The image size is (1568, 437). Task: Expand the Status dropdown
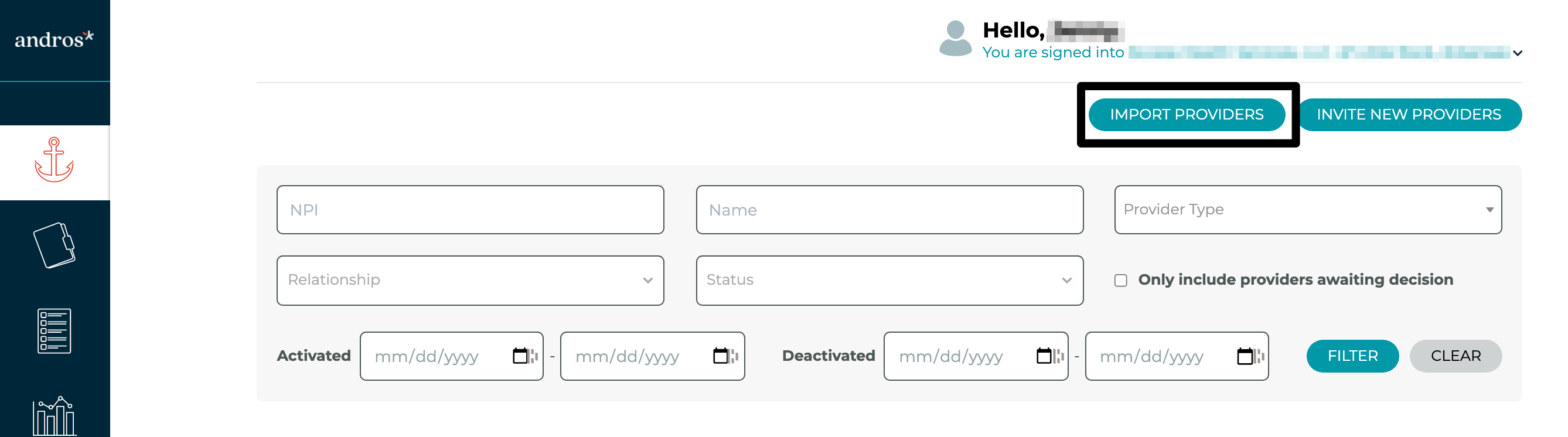pyautogui.click(x=889, y=281)
